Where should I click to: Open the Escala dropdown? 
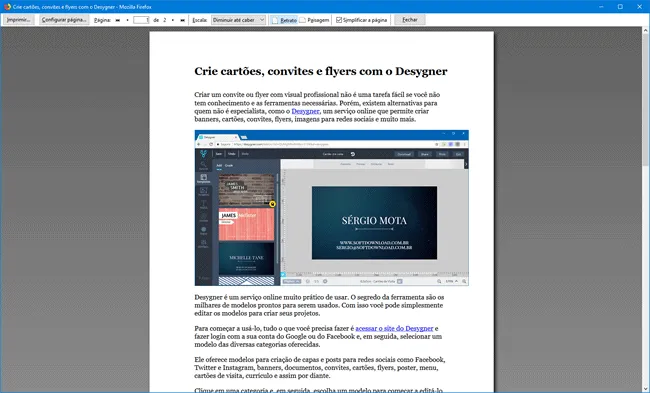tap(238, 20)
